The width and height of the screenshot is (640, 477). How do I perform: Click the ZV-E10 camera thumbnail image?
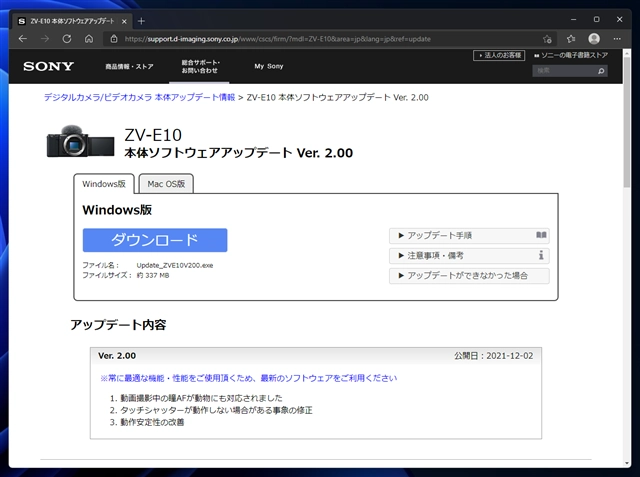[80, 142]
